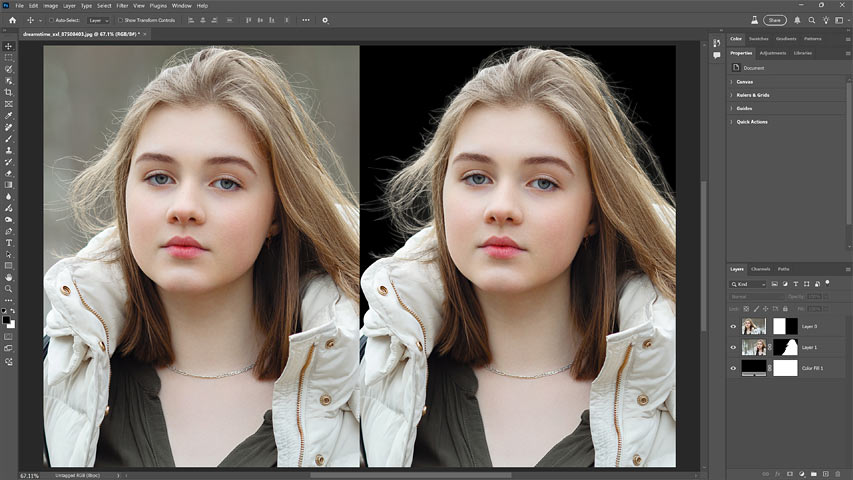Select the Zoom tool in the toolbar
Image resolution: width=853 pixels, height=480 pixels.
pos(9,288)
